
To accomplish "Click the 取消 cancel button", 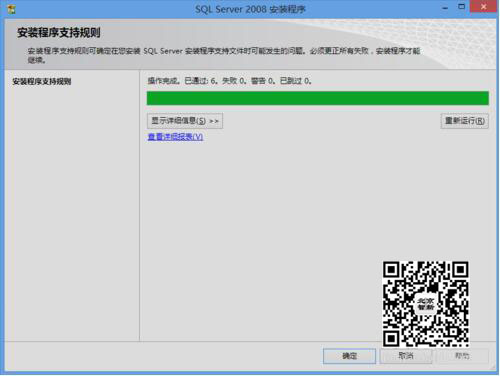I will tap(406, 356).
